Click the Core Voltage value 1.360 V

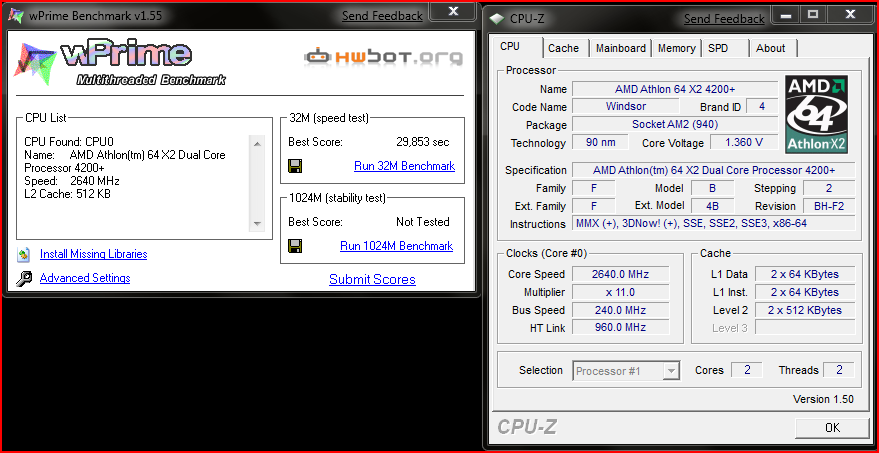[x=744, y=142]
